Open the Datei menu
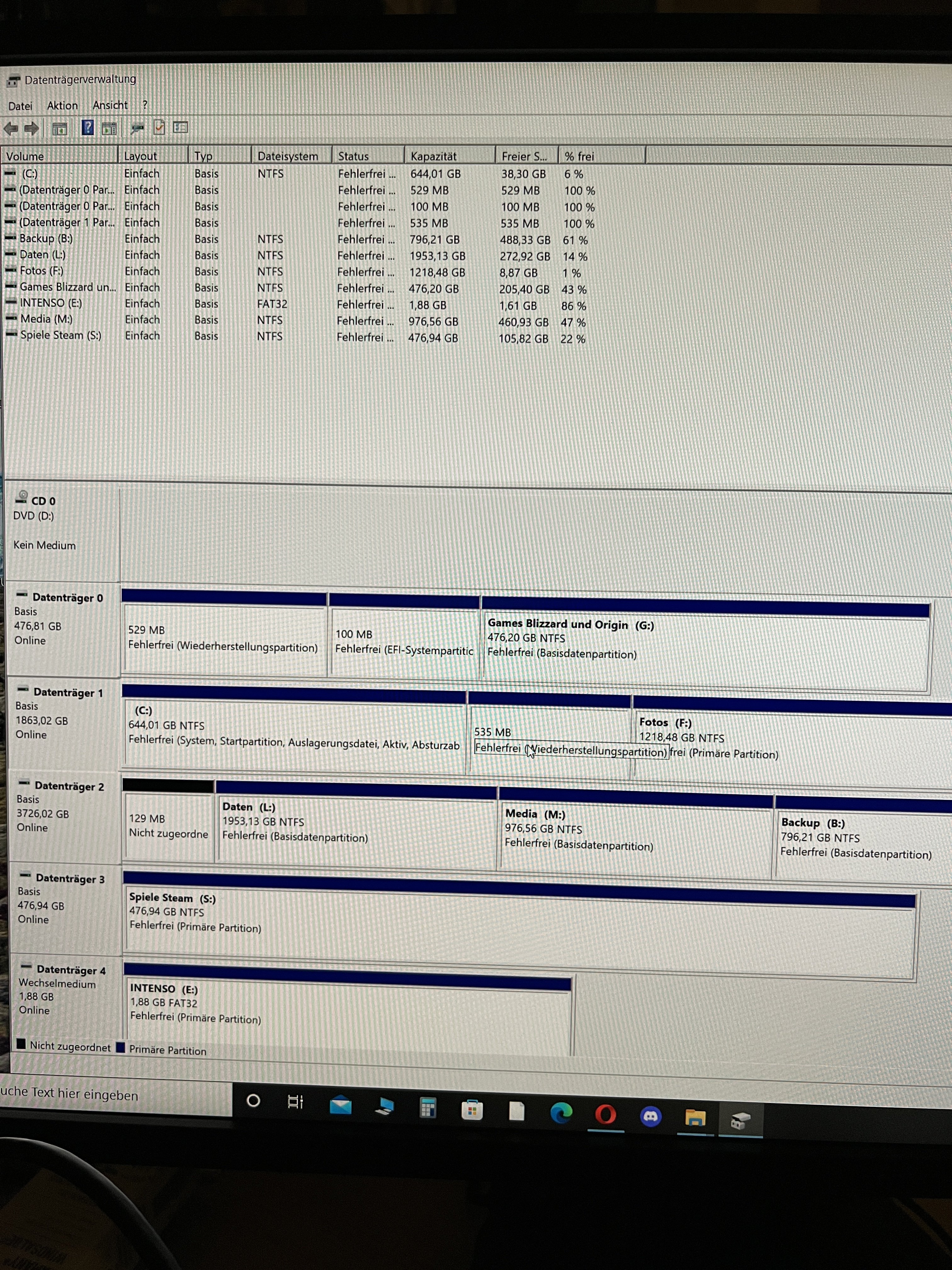 point(20,106)
